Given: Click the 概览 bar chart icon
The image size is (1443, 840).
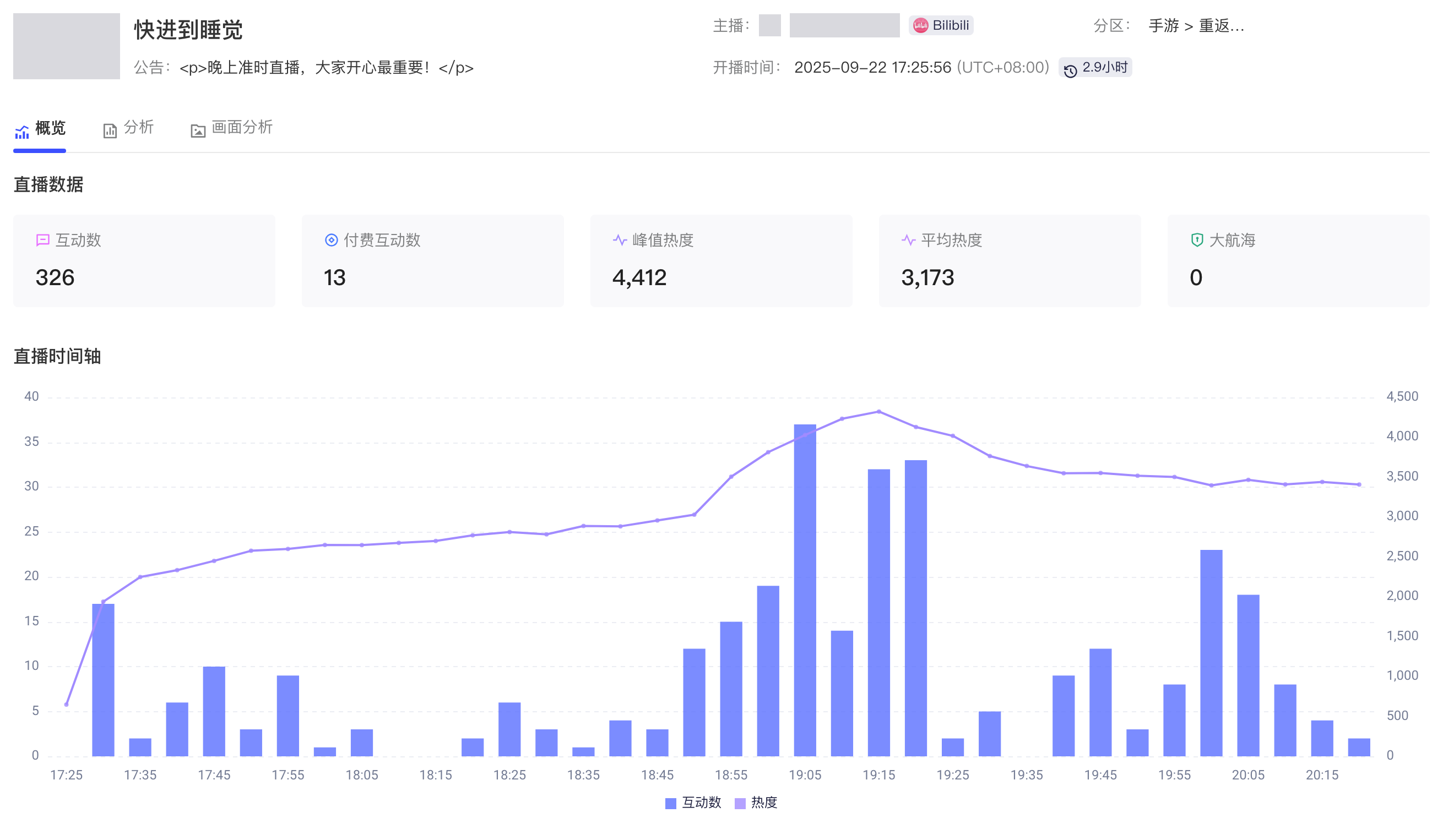Looking at the screenshot, I should click(22, 132).
